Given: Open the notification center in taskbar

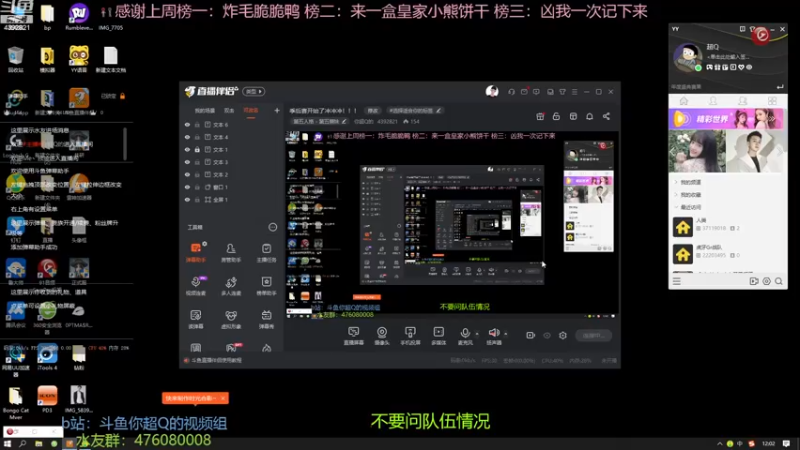Looking at the screenshot, I should pyautogui.click(x=786, y=443).
